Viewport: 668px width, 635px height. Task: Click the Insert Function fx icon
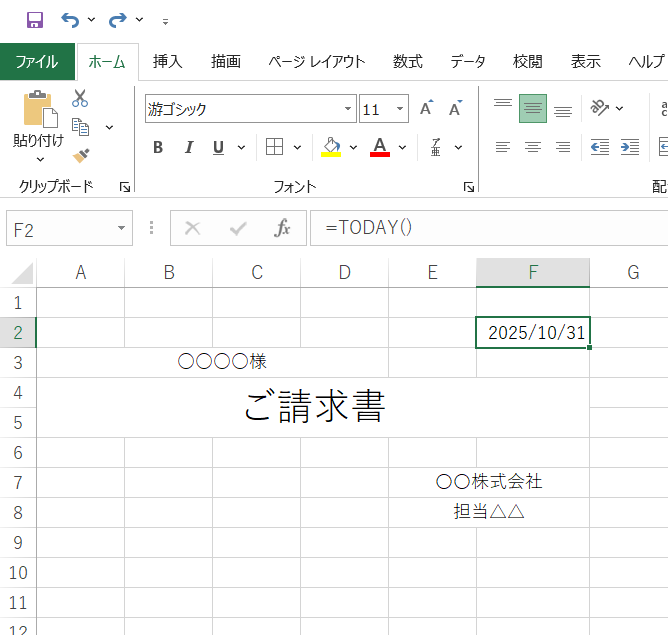[x=282, y=228]
